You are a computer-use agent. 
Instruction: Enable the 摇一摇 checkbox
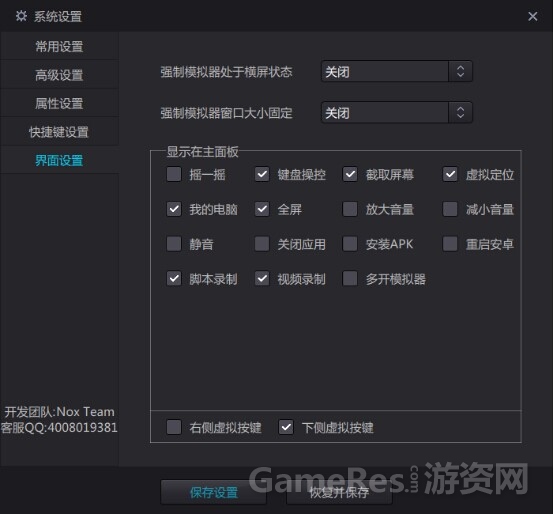[174, 174]
